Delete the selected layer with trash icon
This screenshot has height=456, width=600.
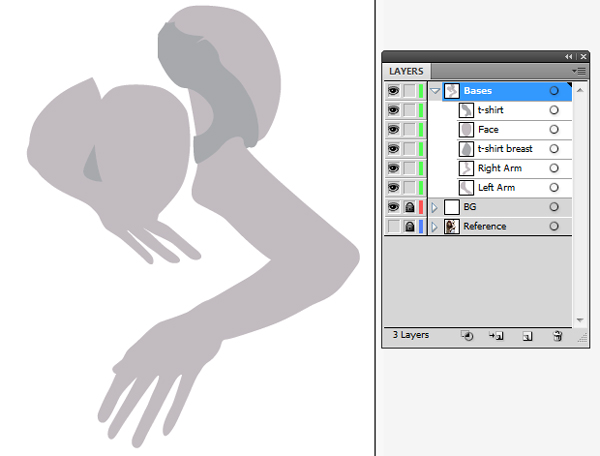[558, 336]
